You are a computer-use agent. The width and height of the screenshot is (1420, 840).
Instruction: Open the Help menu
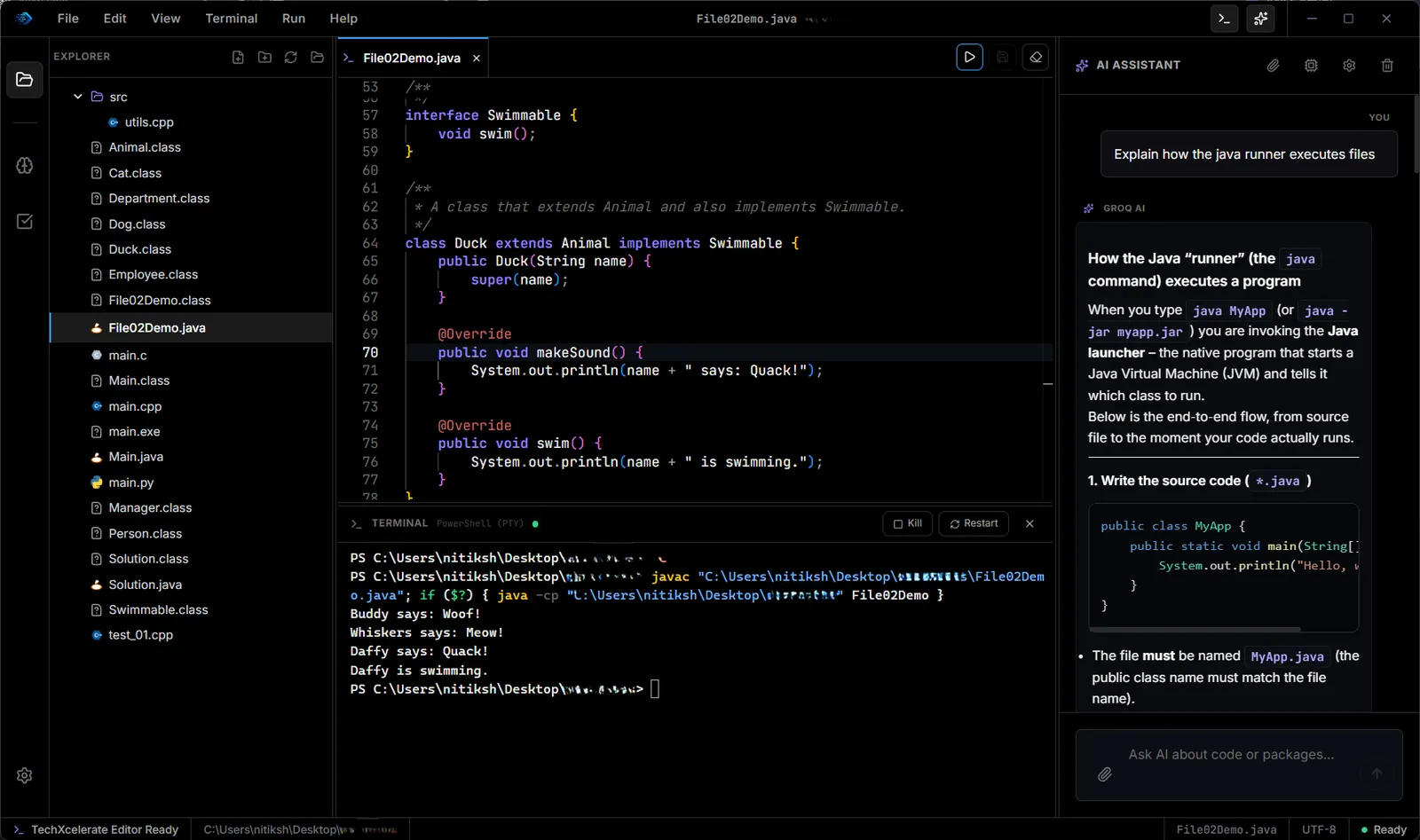[343, 18]
